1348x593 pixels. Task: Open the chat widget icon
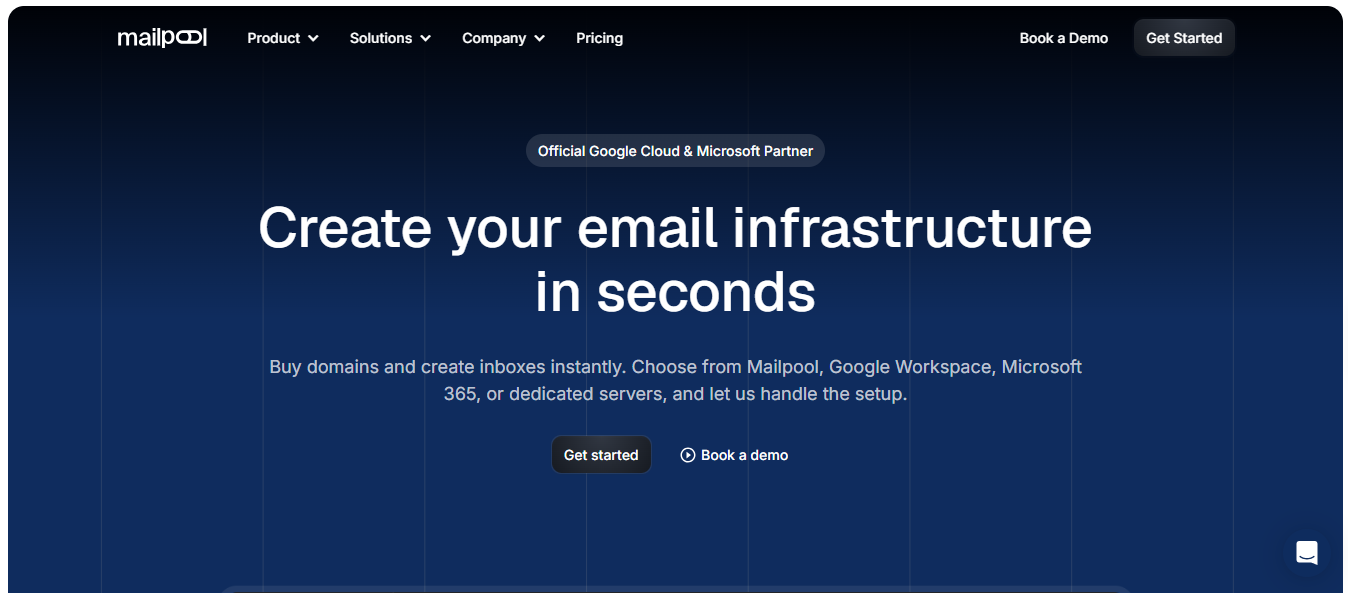[x=1306, y=552]
